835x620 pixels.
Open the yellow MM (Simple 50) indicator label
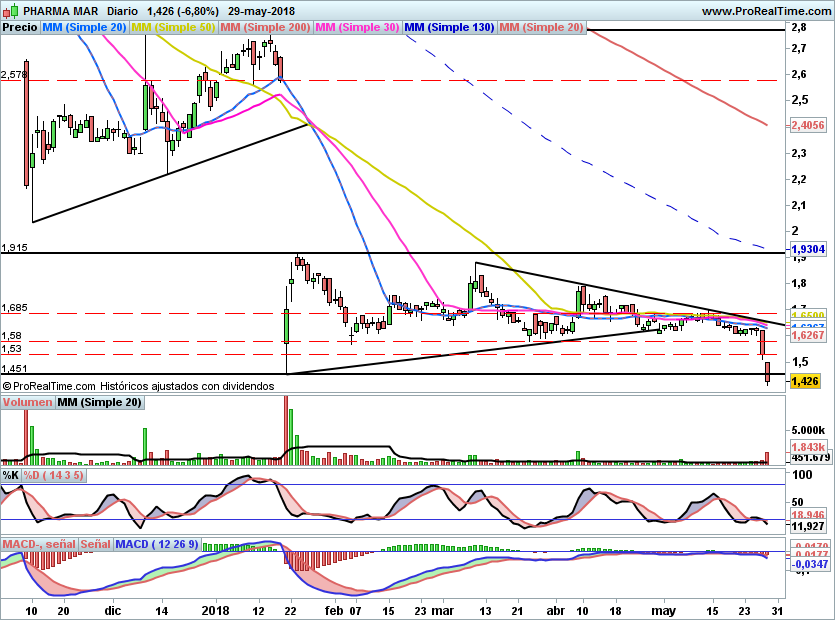[173, 27]
